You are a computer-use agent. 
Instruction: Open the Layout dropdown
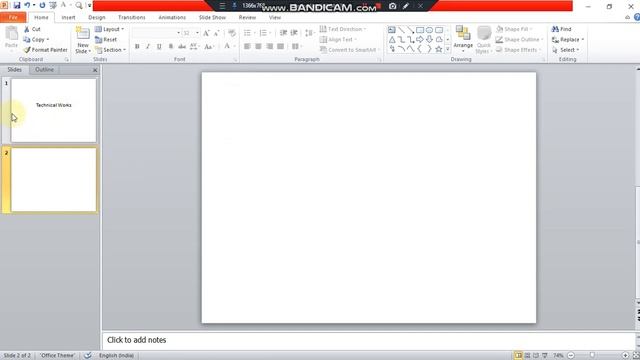[109, 29]
